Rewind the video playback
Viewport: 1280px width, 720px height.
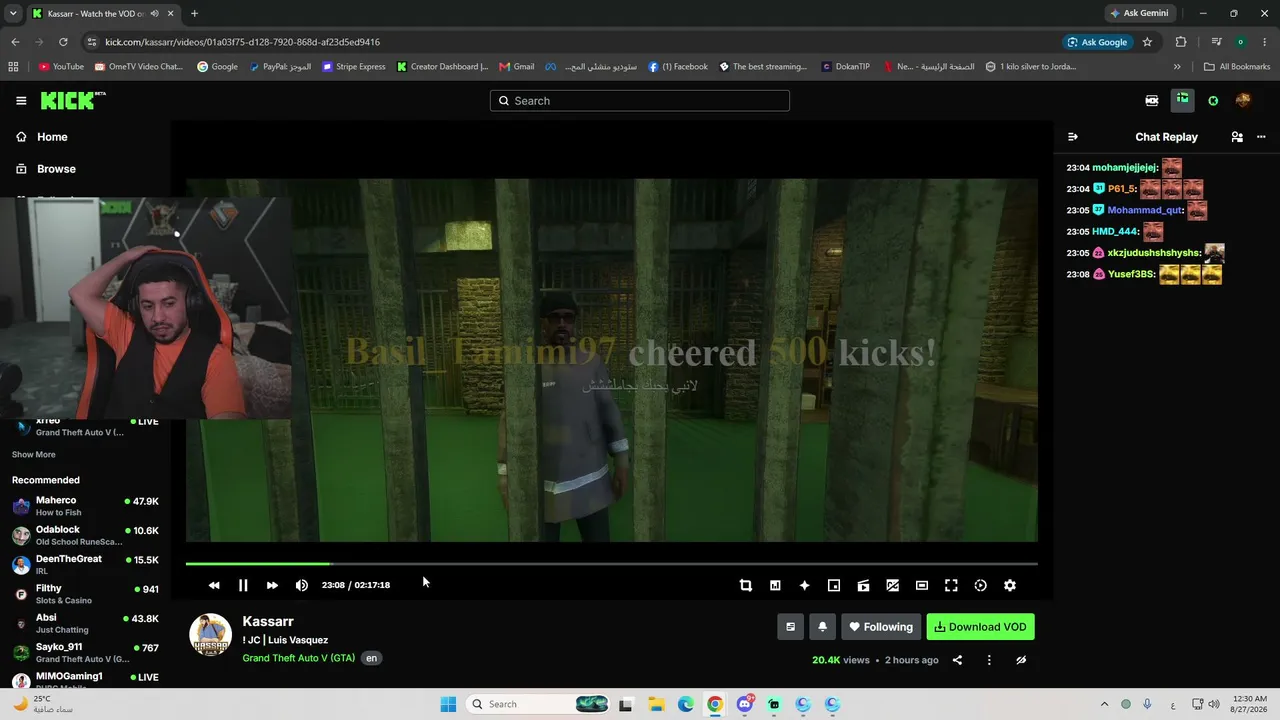pyautogui.click(x=214, y=585)
